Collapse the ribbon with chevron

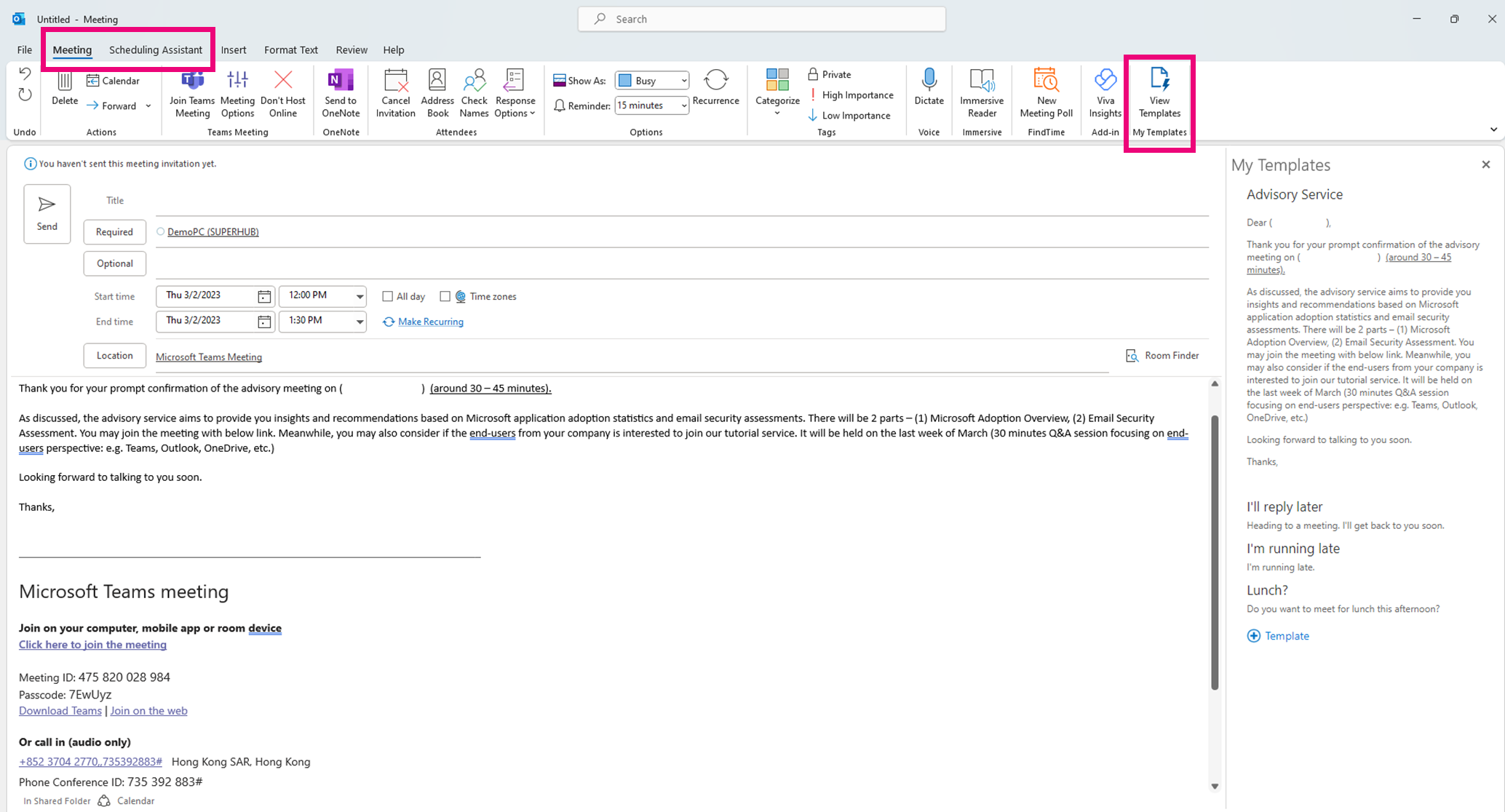pos(1493,130)
